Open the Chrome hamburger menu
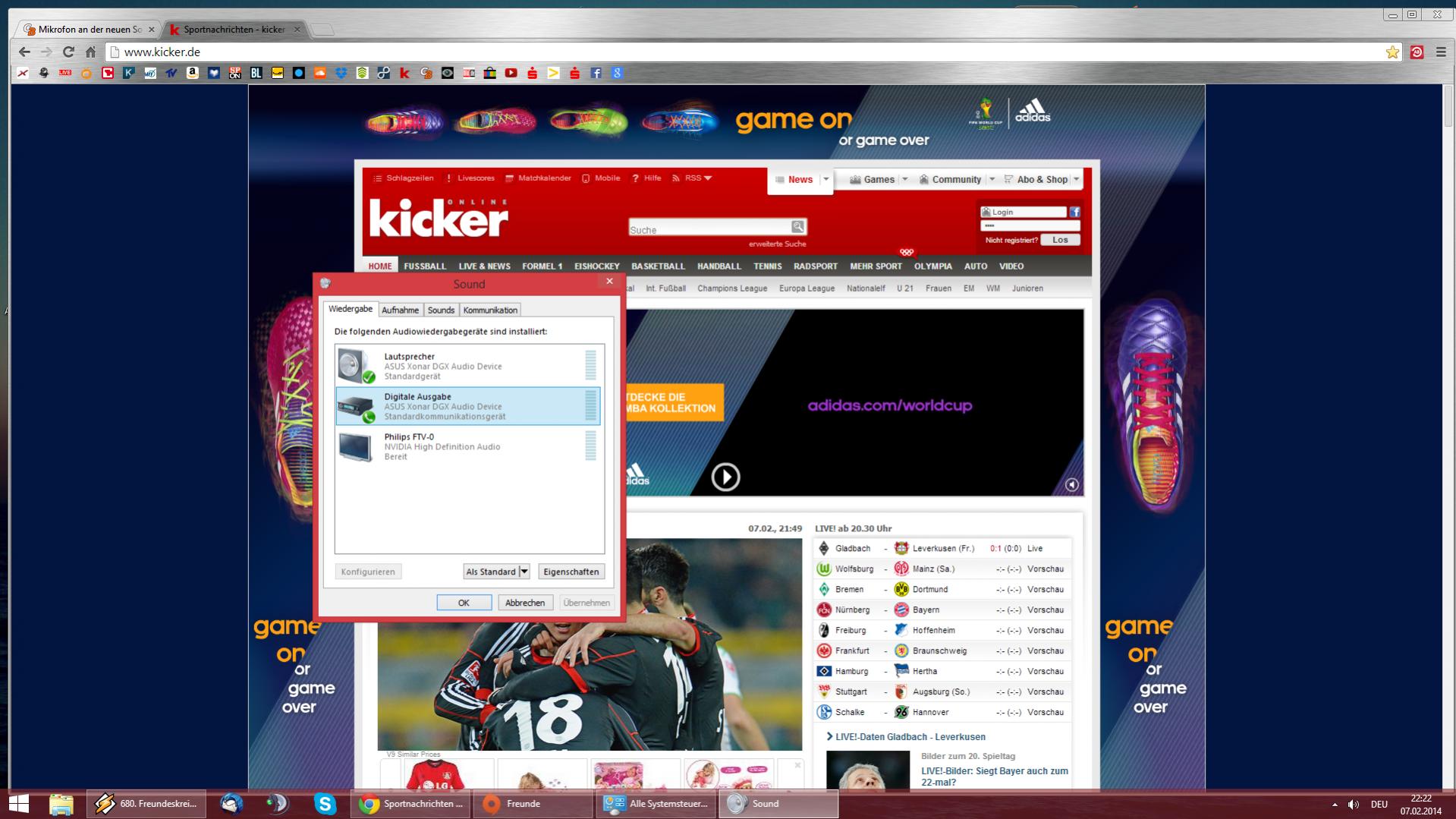The height and width of the screenshot is (819, 1456). coord(1441,52)
